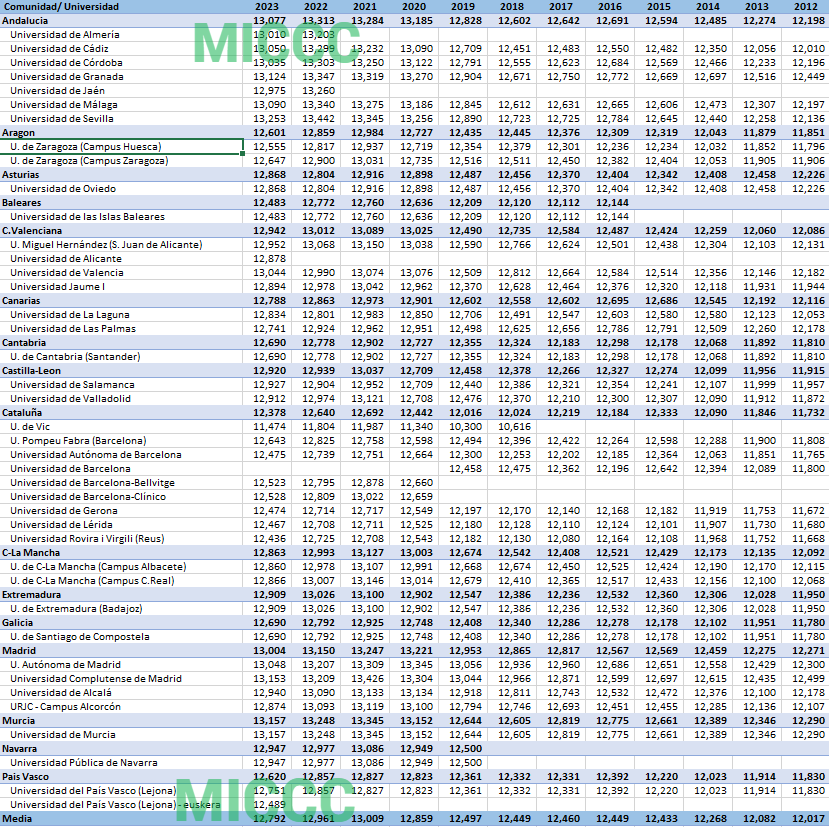Screen dimensions: 829x827
Task: Select Universidad Rovira i Virgili (Reus) label
Action: [x=87, y=539]
